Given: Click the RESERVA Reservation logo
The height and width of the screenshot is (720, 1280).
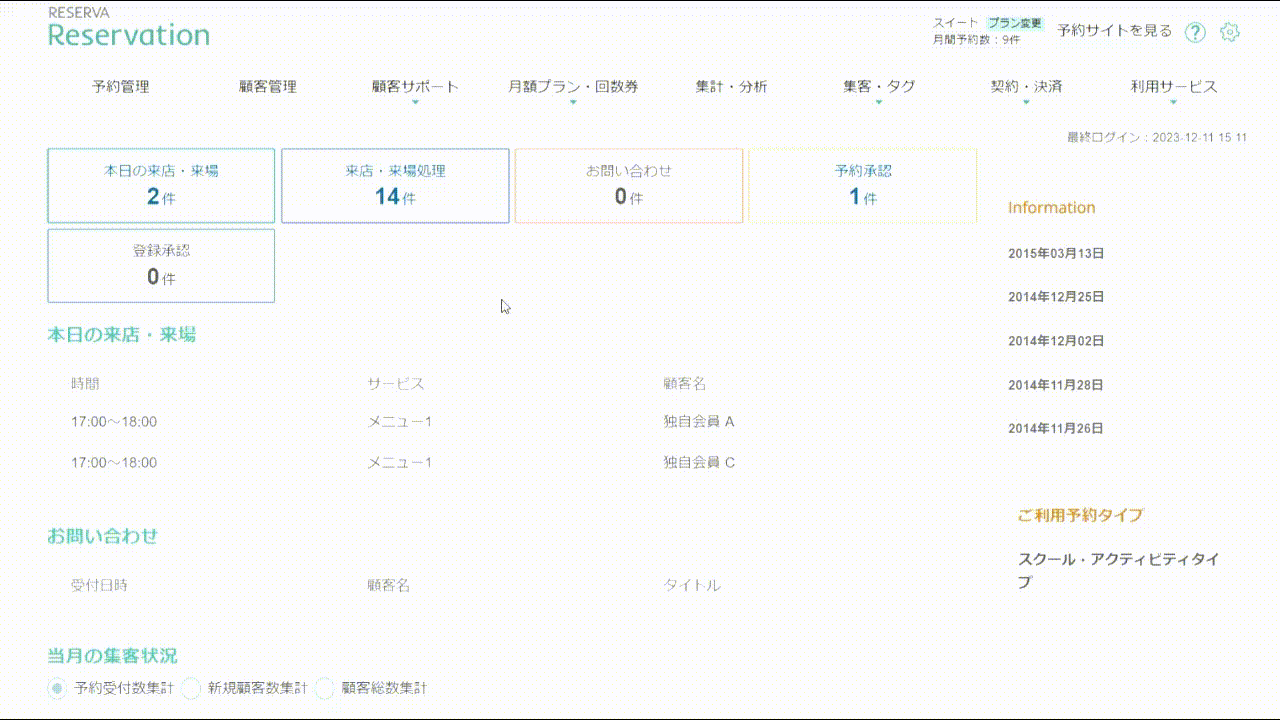Looking at the screenshot, I should [129, 29].
